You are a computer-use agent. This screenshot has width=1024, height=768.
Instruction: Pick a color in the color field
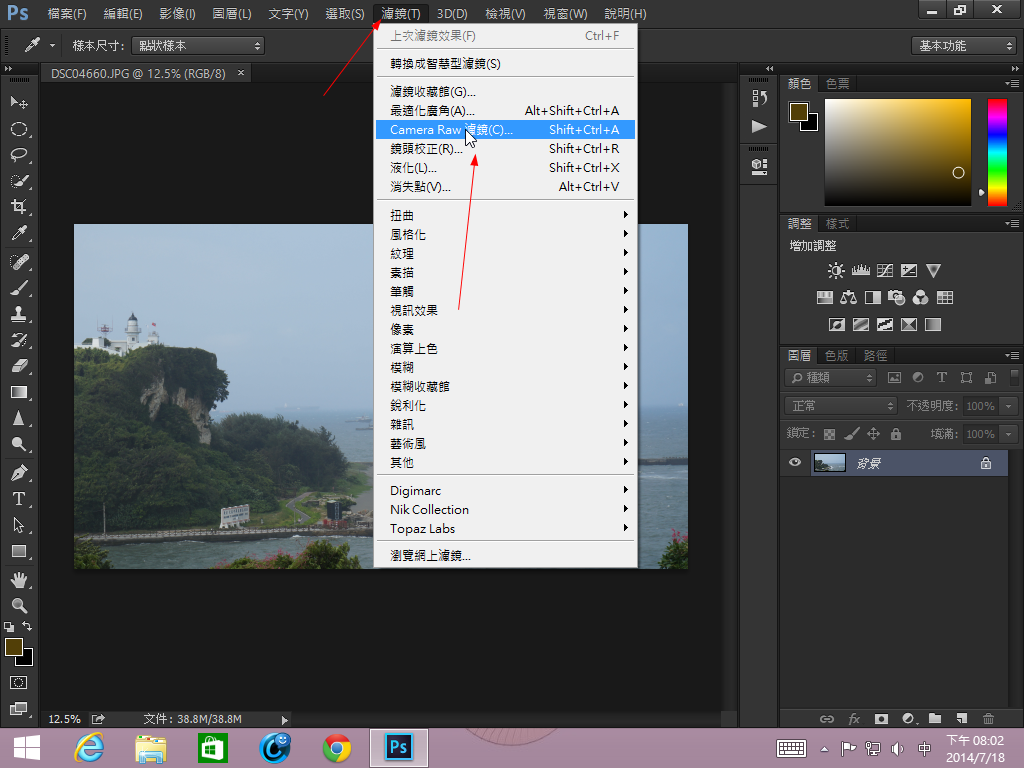coord(897,152)
